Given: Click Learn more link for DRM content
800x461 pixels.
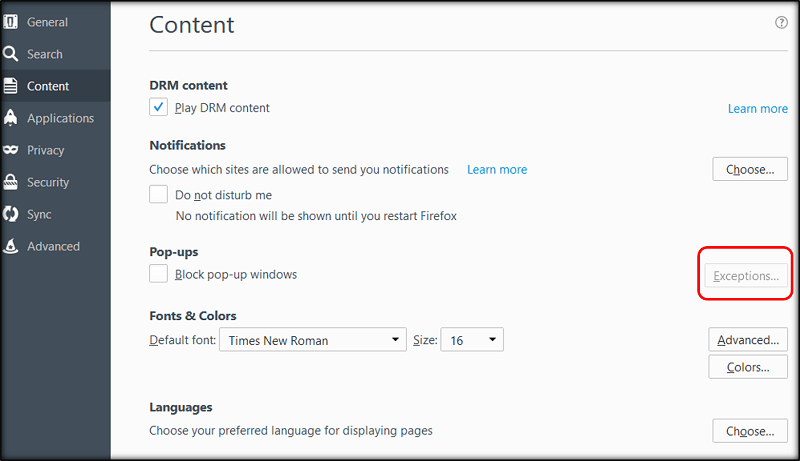Looking at the screenshot, I should coord(757,109).
